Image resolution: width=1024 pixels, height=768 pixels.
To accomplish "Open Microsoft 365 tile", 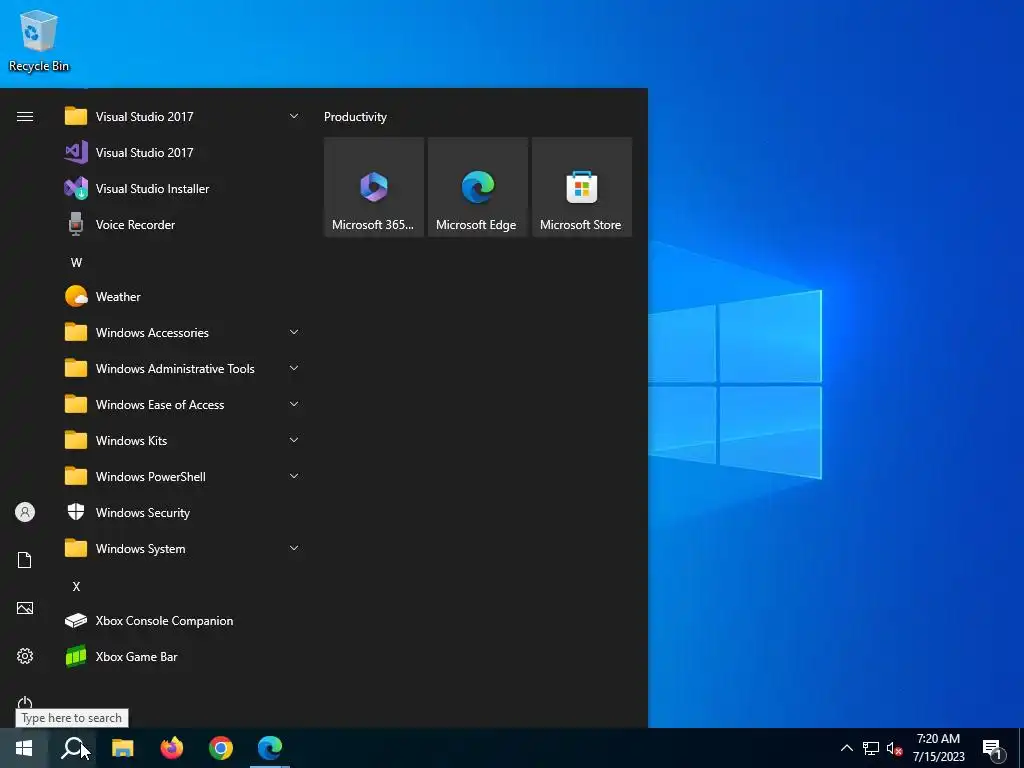I will pos(374,187).
